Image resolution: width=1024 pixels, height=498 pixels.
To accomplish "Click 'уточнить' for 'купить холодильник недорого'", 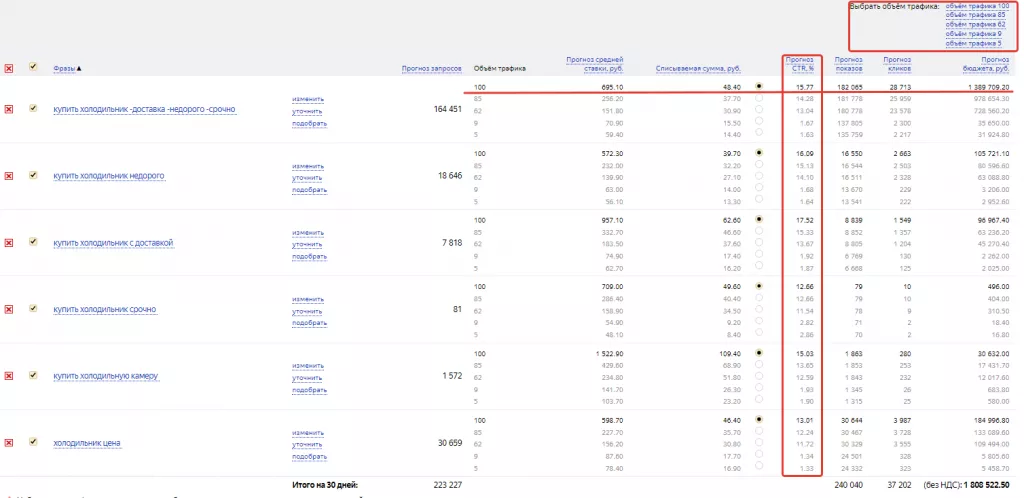I will (307, 178).
